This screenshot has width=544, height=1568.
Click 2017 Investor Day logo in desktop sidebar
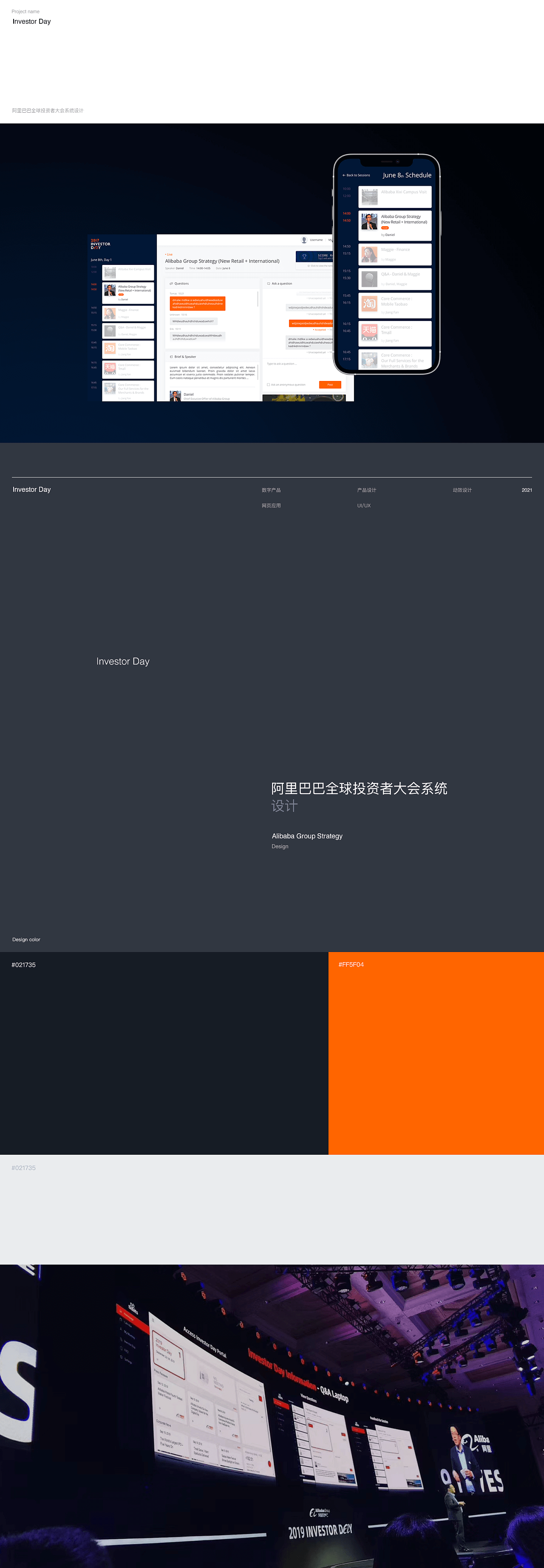tap(100, 244)
